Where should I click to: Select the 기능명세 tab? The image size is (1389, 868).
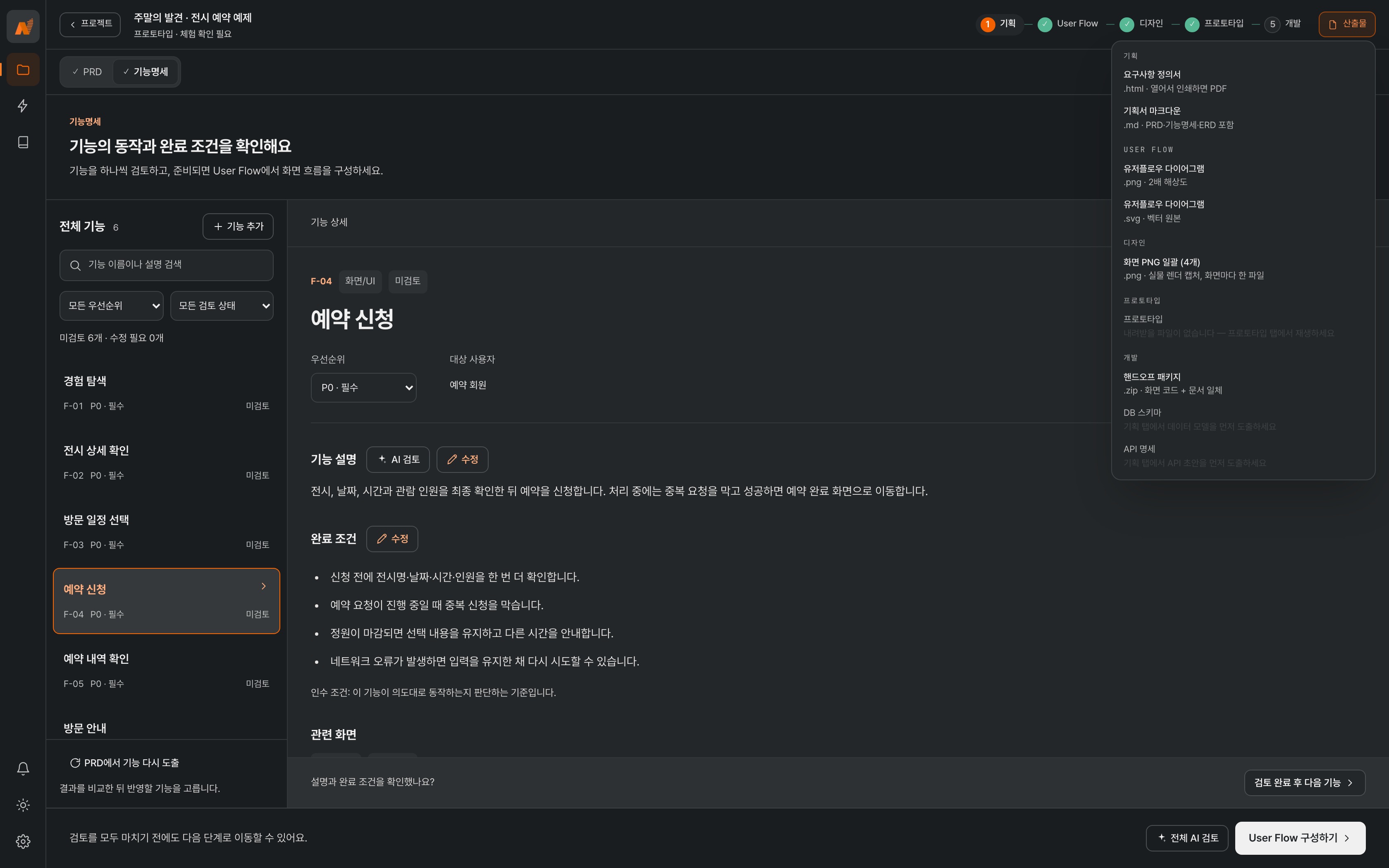pos(145,72)
